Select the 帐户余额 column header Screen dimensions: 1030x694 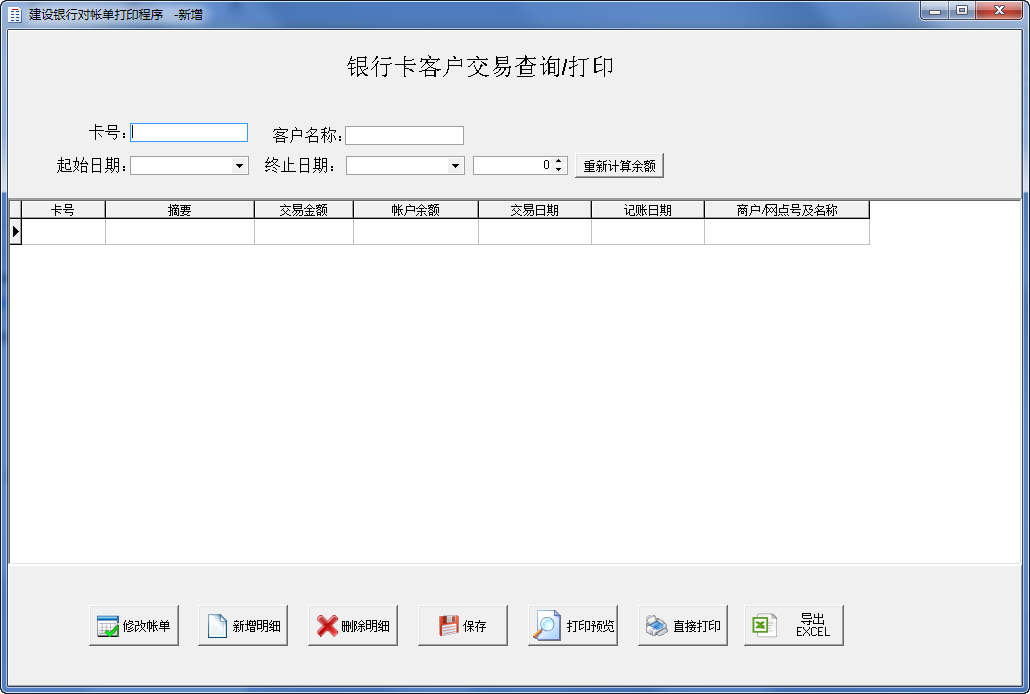click(x=416, y=210)
